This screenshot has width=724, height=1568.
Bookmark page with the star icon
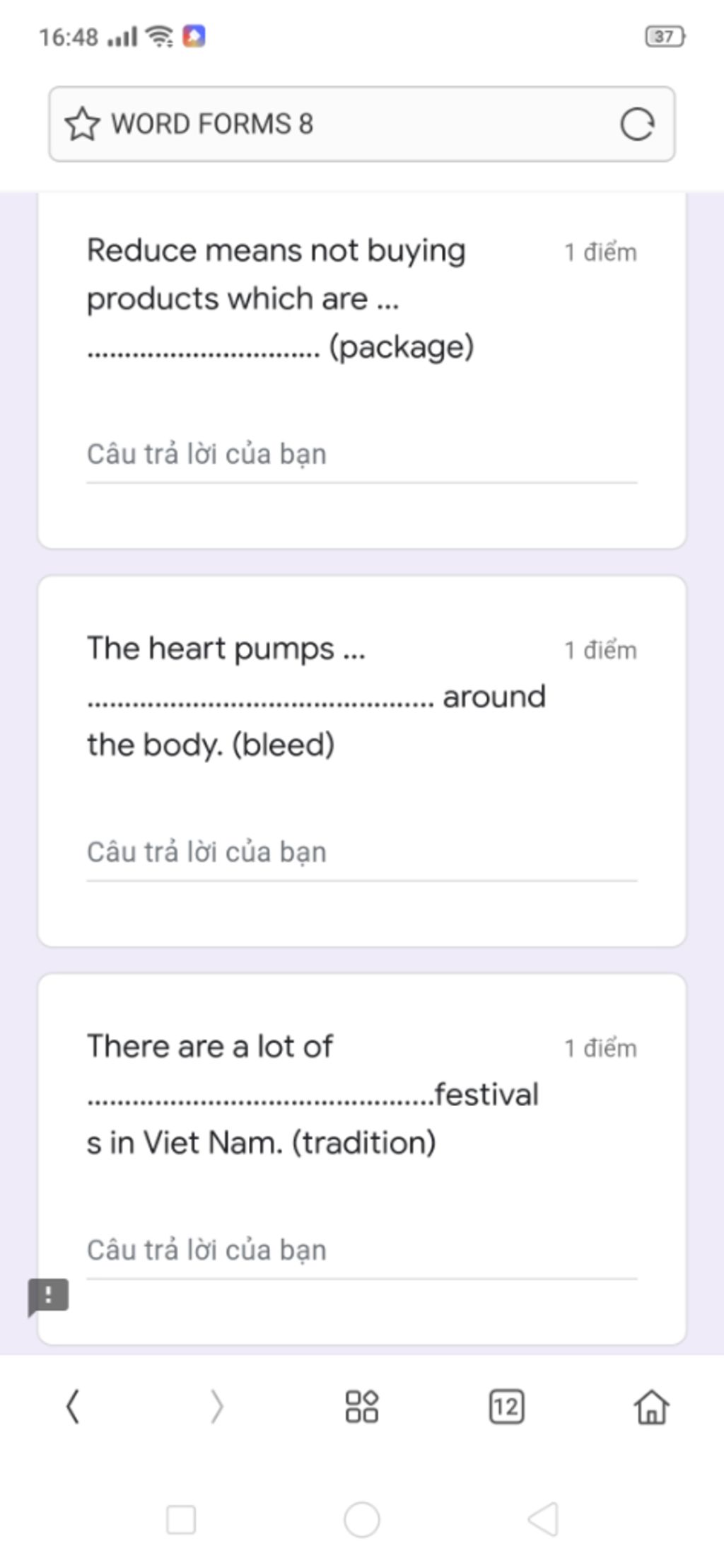[x=81, y=124]
